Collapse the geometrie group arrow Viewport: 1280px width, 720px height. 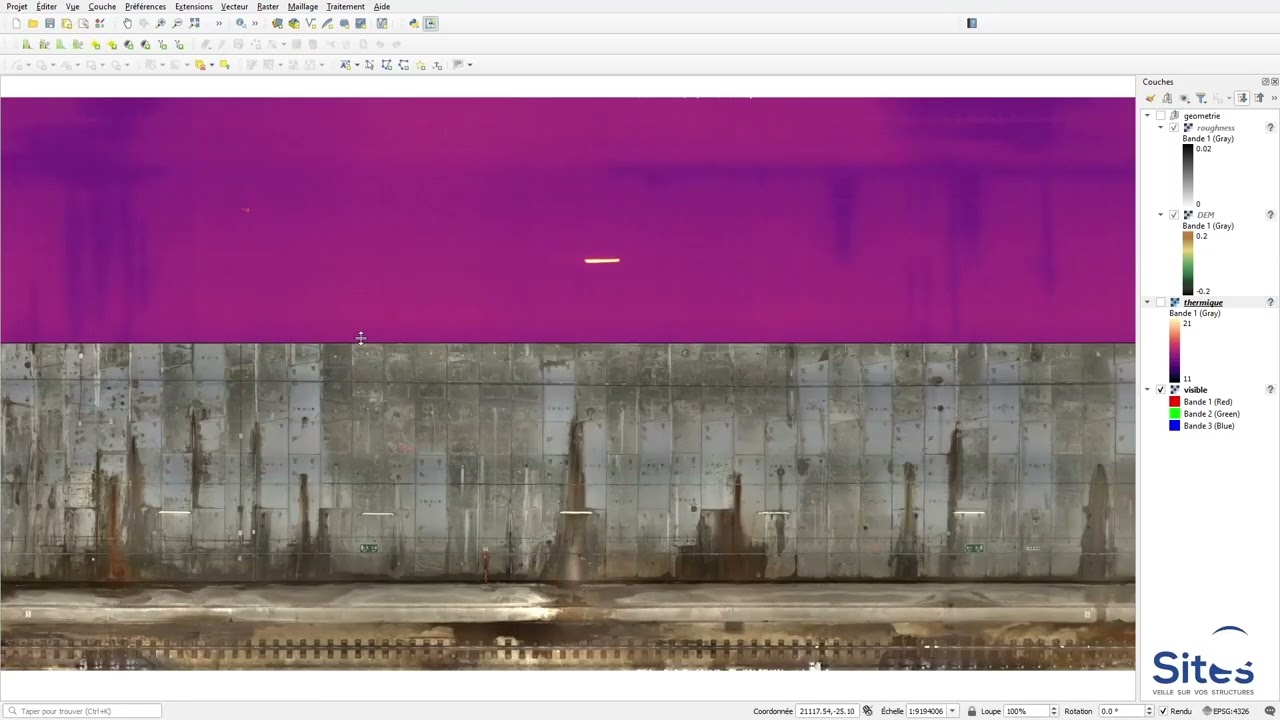click(x=1147, y=116)
